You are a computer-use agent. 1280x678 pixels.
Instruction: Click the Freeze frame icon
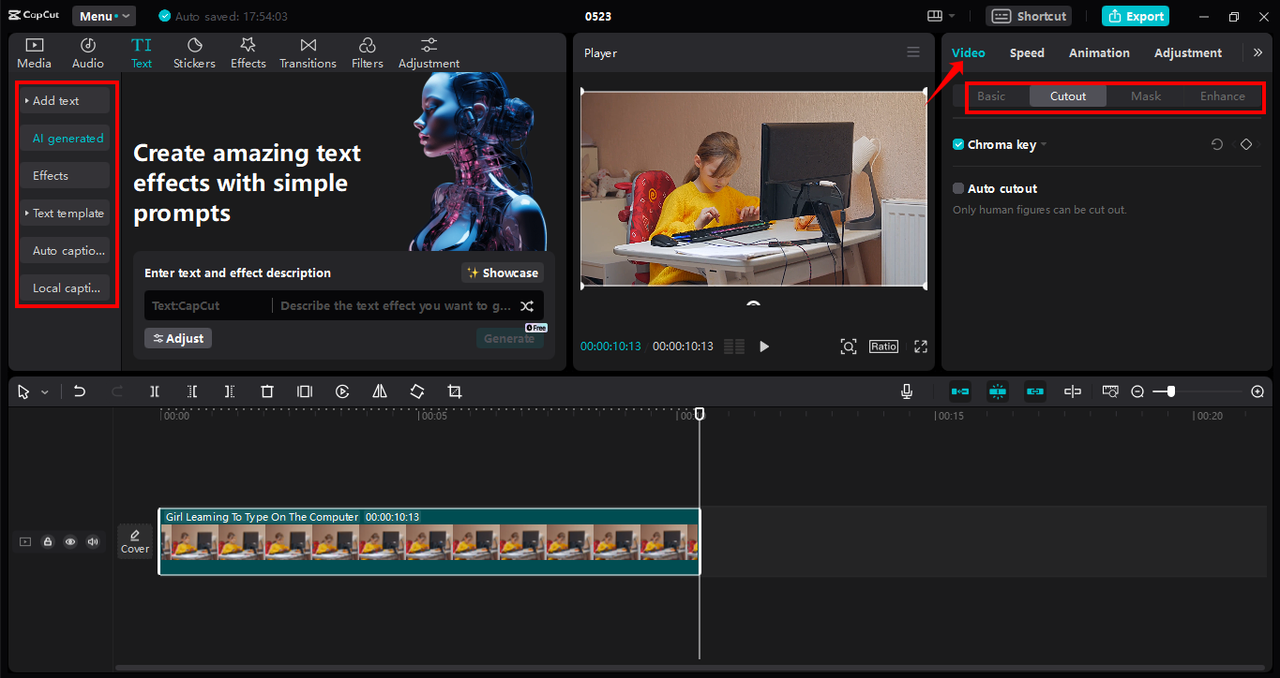click(x=305, y=392)
